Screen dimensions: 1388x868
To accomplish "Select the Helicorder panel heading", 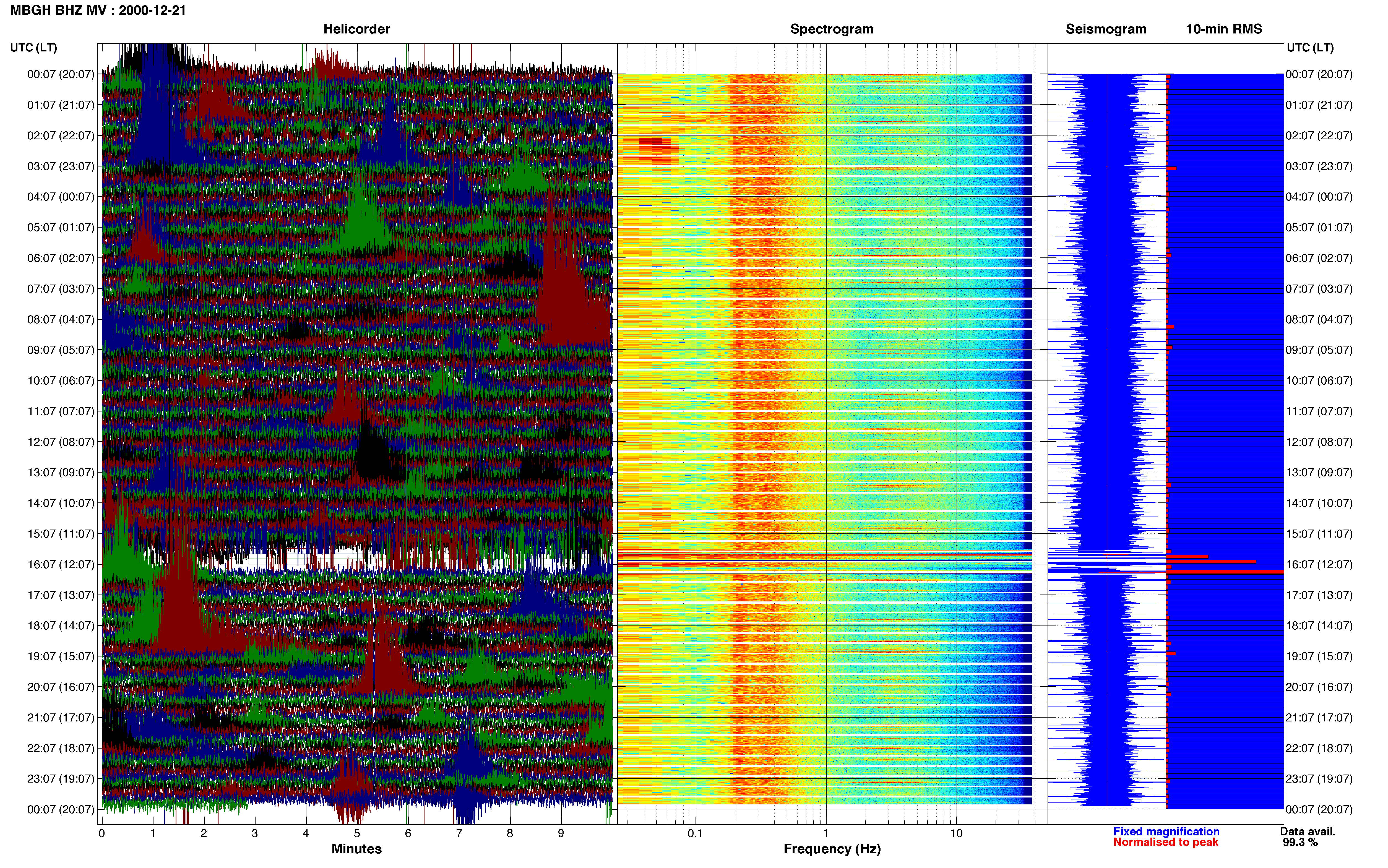I will 356,29.
